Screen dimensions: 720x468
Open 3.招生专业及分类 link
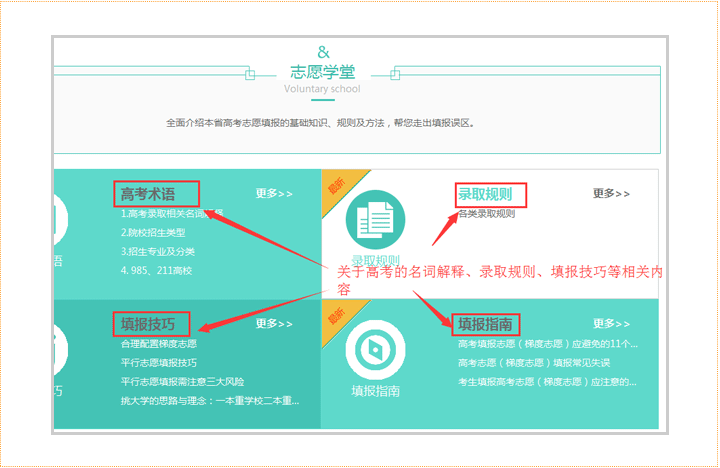click(x=158, y=252)
